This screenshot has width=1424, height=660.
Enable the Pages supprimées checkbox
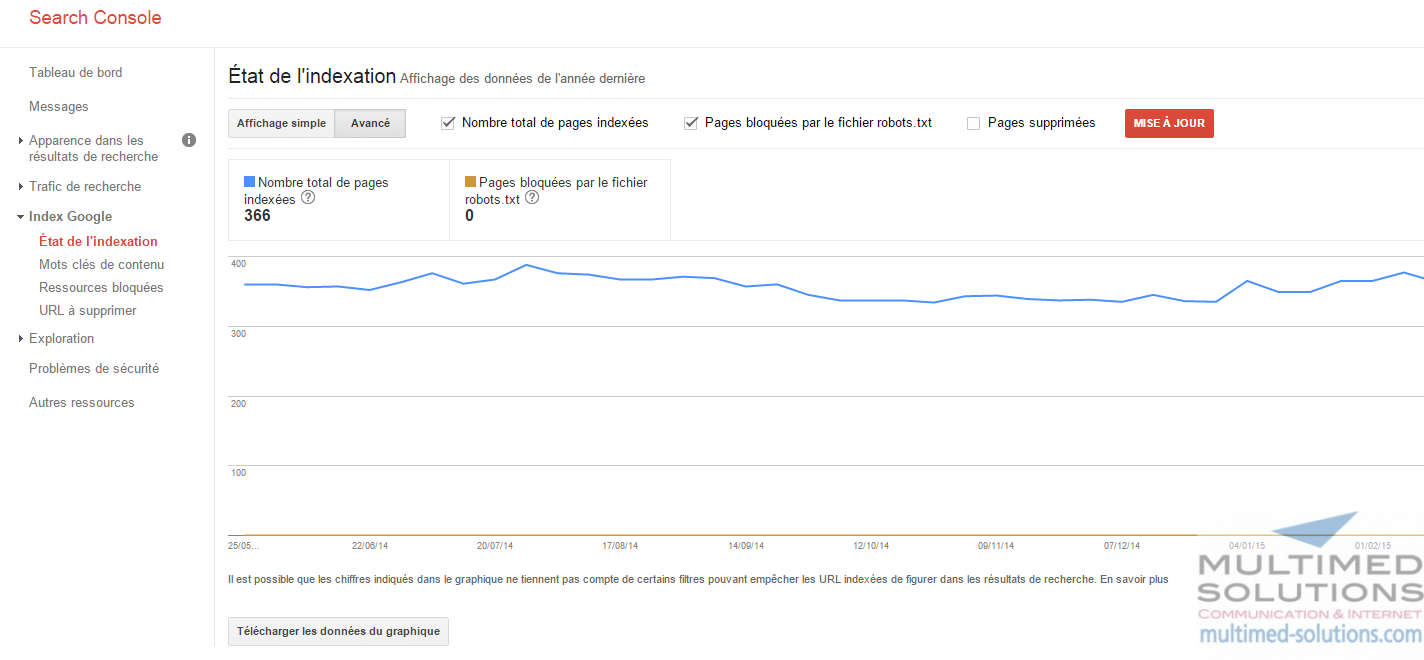(x=973, y=123)
